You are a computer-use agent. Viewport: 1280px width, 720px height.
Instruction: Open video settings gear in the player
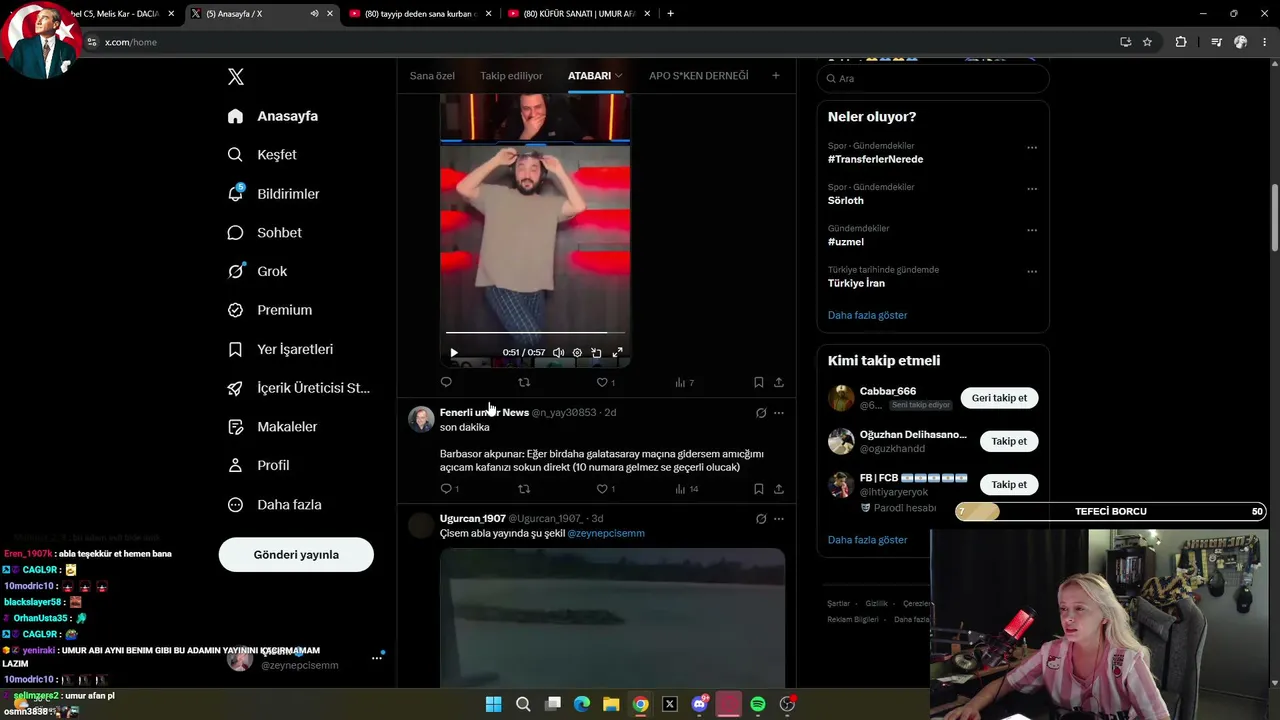point(577,352)
